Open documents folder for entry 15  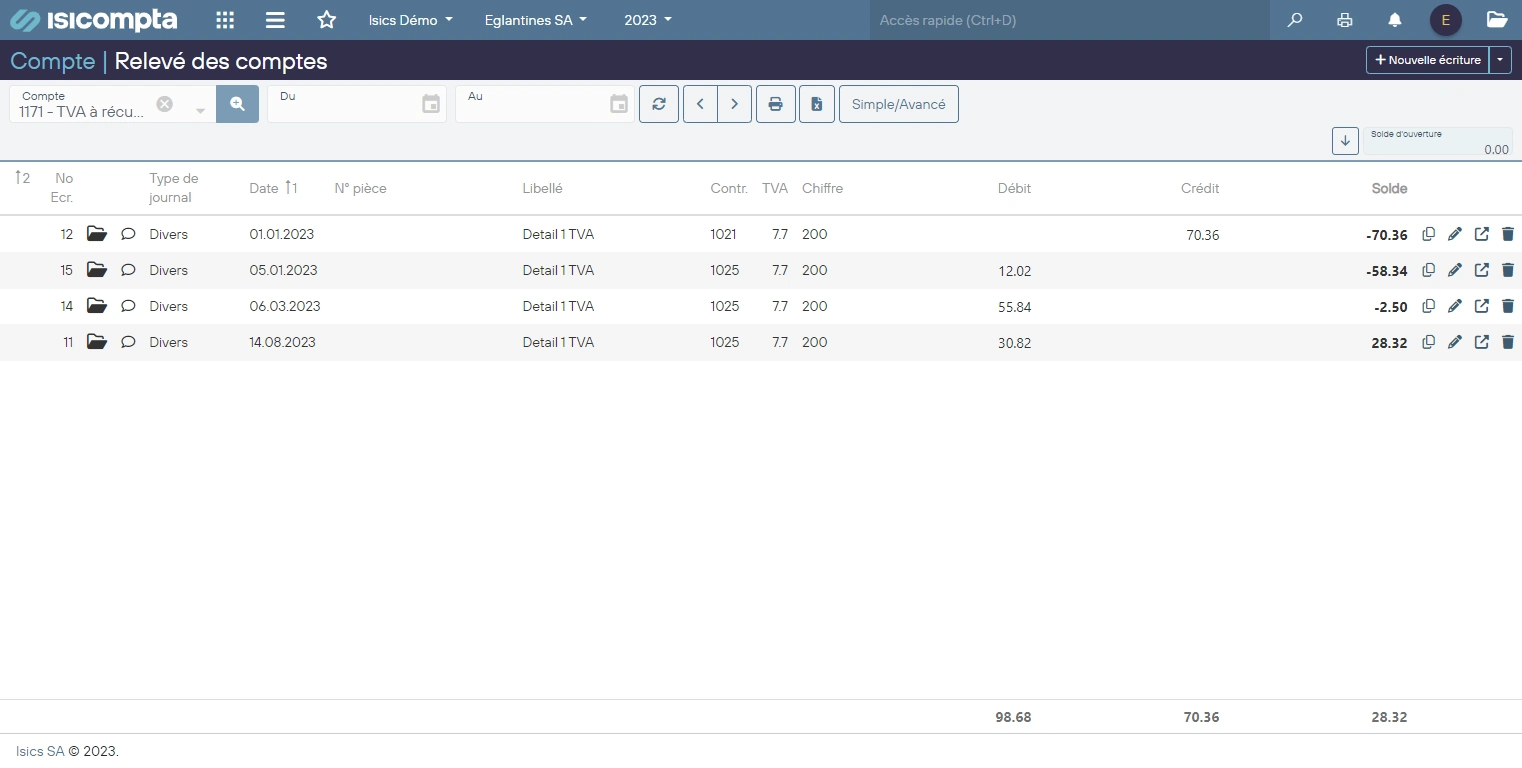click(x=96, y=270)
